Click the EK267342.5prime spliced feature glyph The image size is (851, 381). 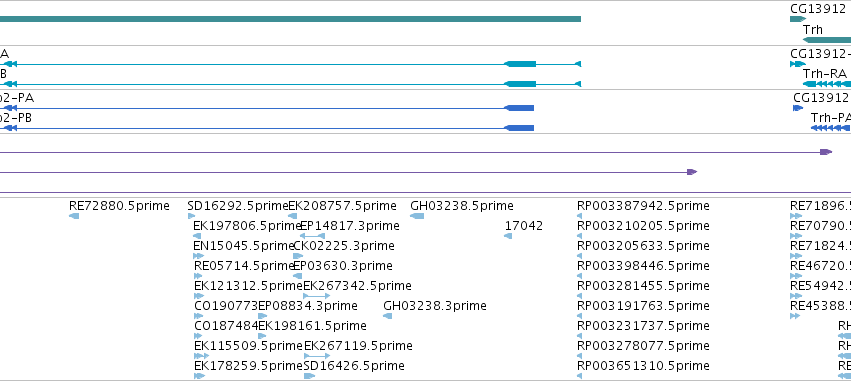coord(316,296)
